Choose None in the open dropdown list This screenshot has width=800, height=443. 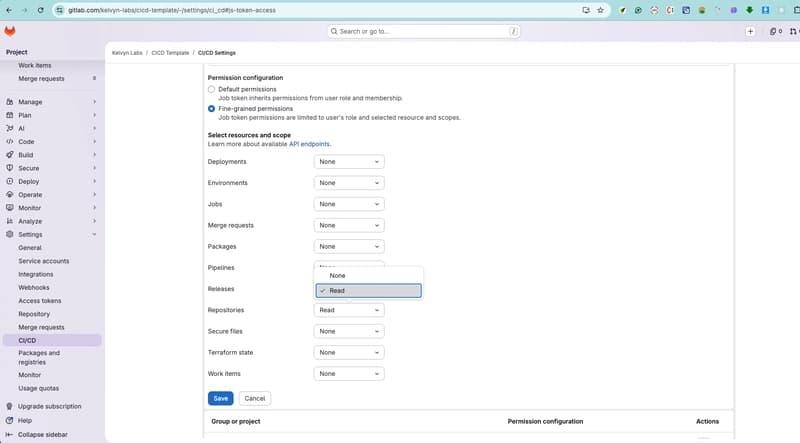click(368, 276)
